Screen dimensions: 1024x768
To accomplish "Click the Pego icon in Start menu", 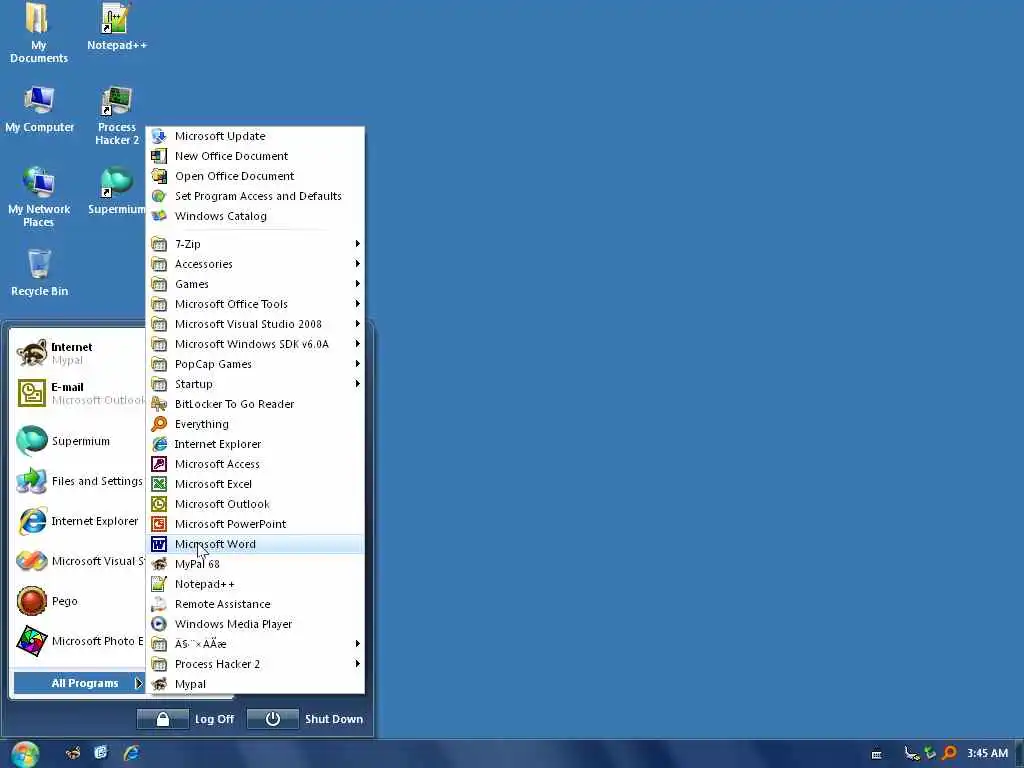I will coord(31,601).
